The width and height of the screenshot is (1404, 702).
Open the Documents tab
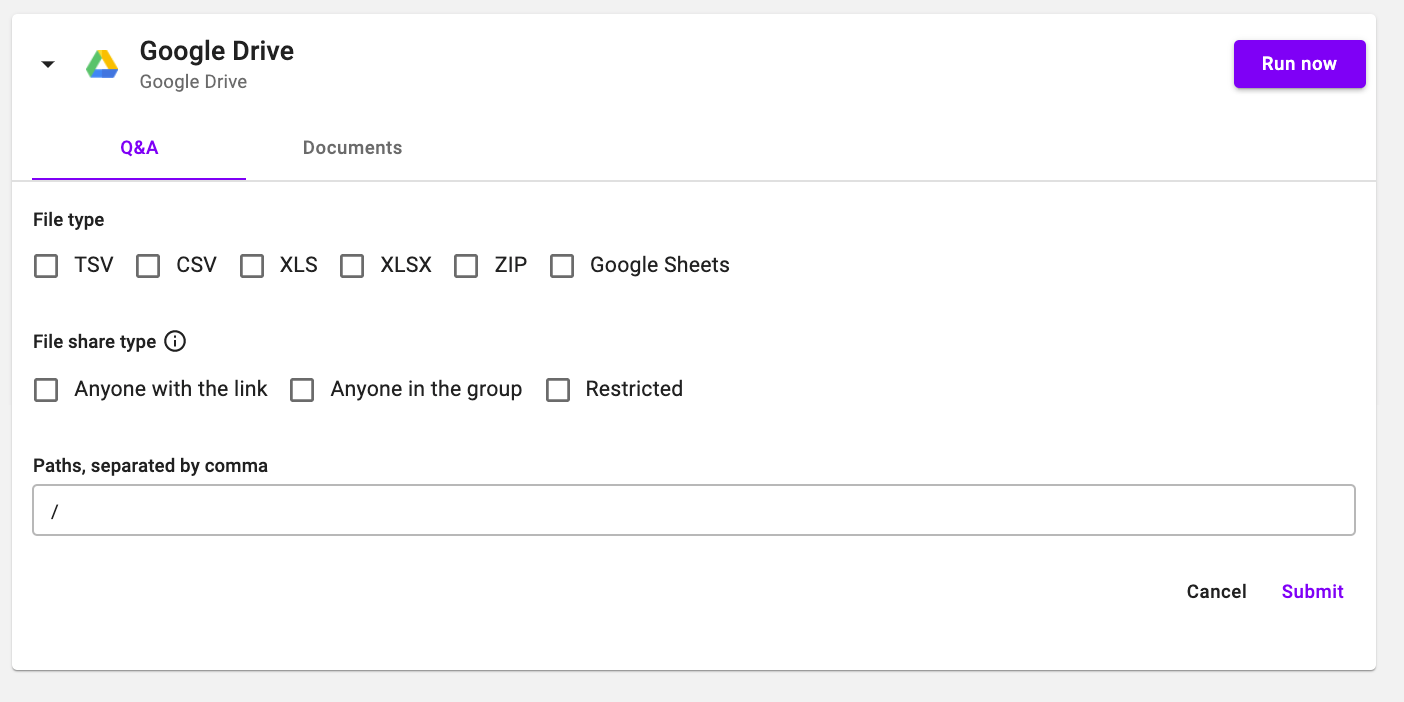pos(352,148)
